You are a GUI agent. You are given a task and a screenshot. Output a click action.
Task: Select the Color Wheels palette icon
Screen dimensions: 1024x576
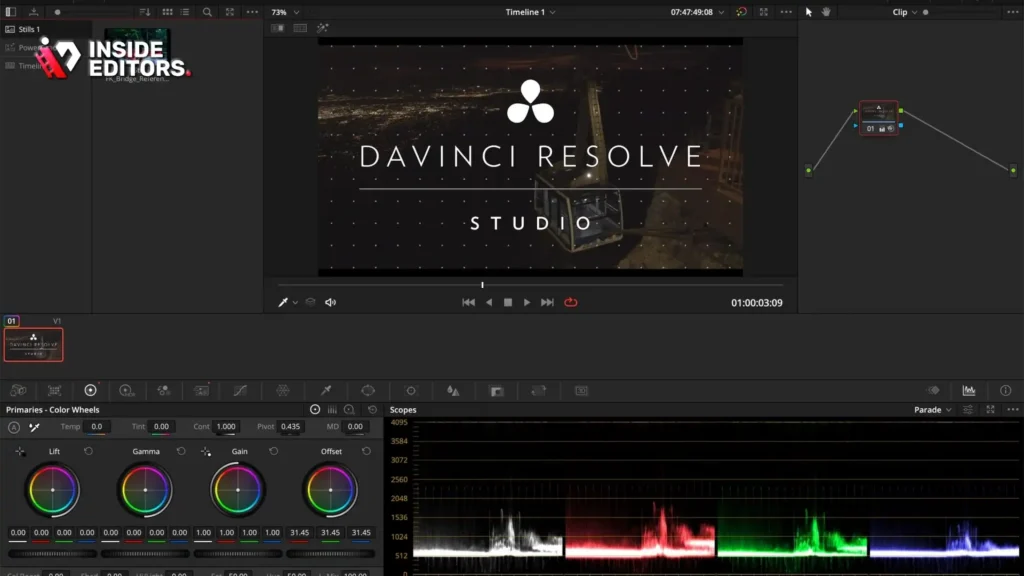[90, 391]
